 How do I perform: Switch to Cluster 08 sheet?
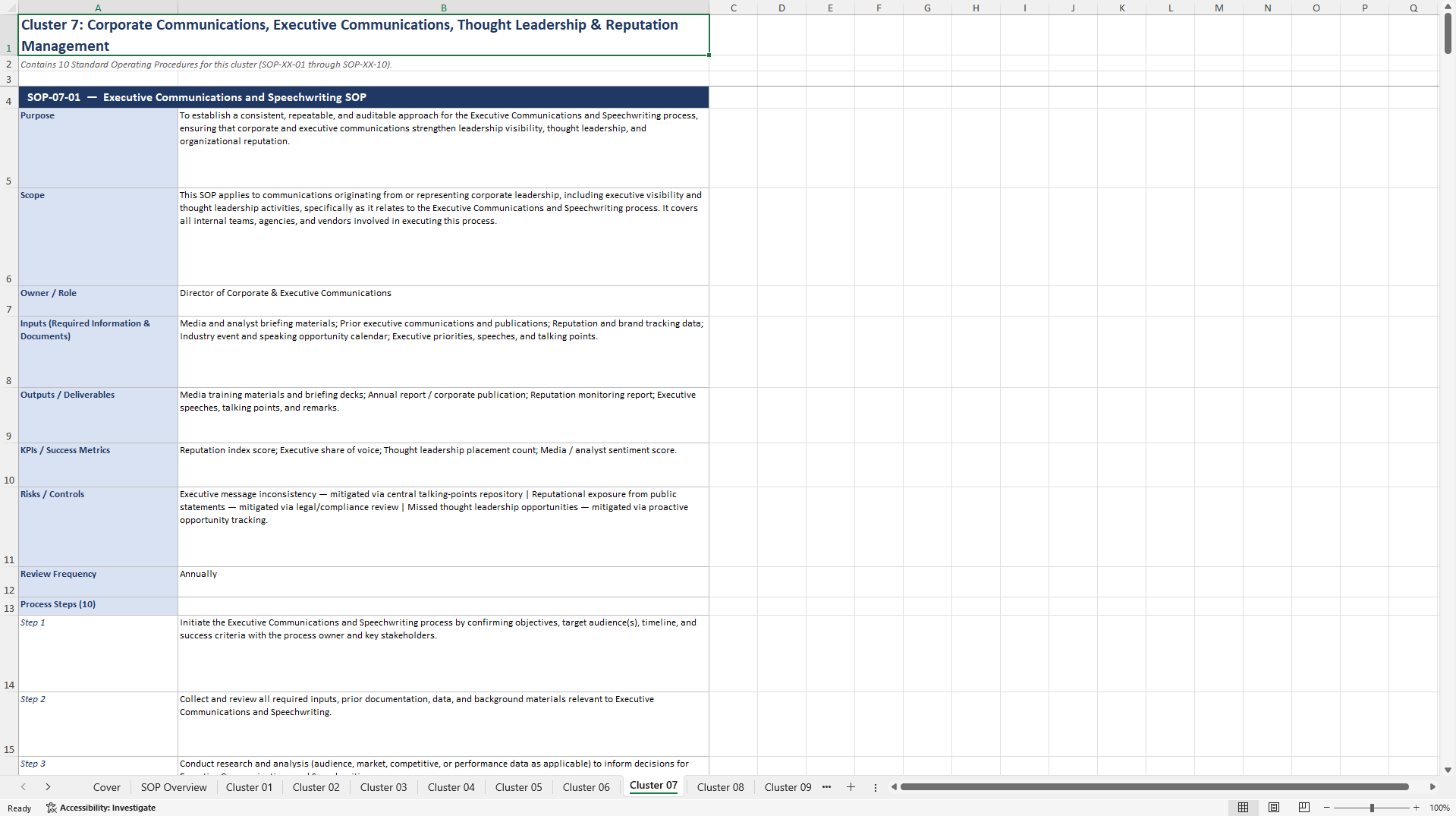coord(720,787)
